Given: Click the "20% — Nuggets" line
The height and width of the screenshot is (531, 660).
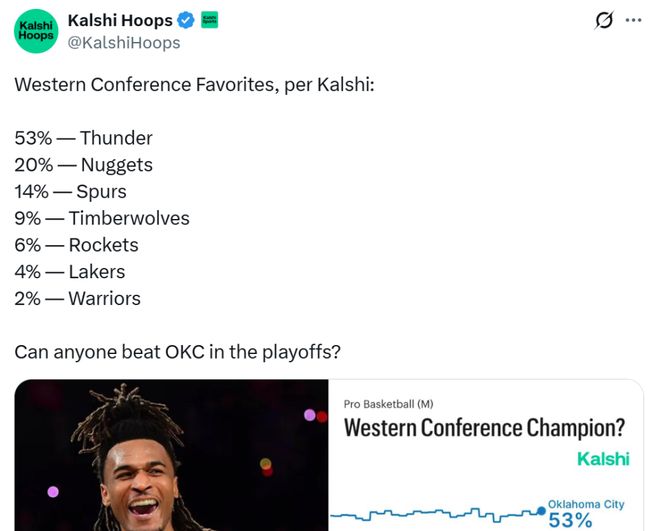Looking at the screenshot, I should [x=83, y=165].
